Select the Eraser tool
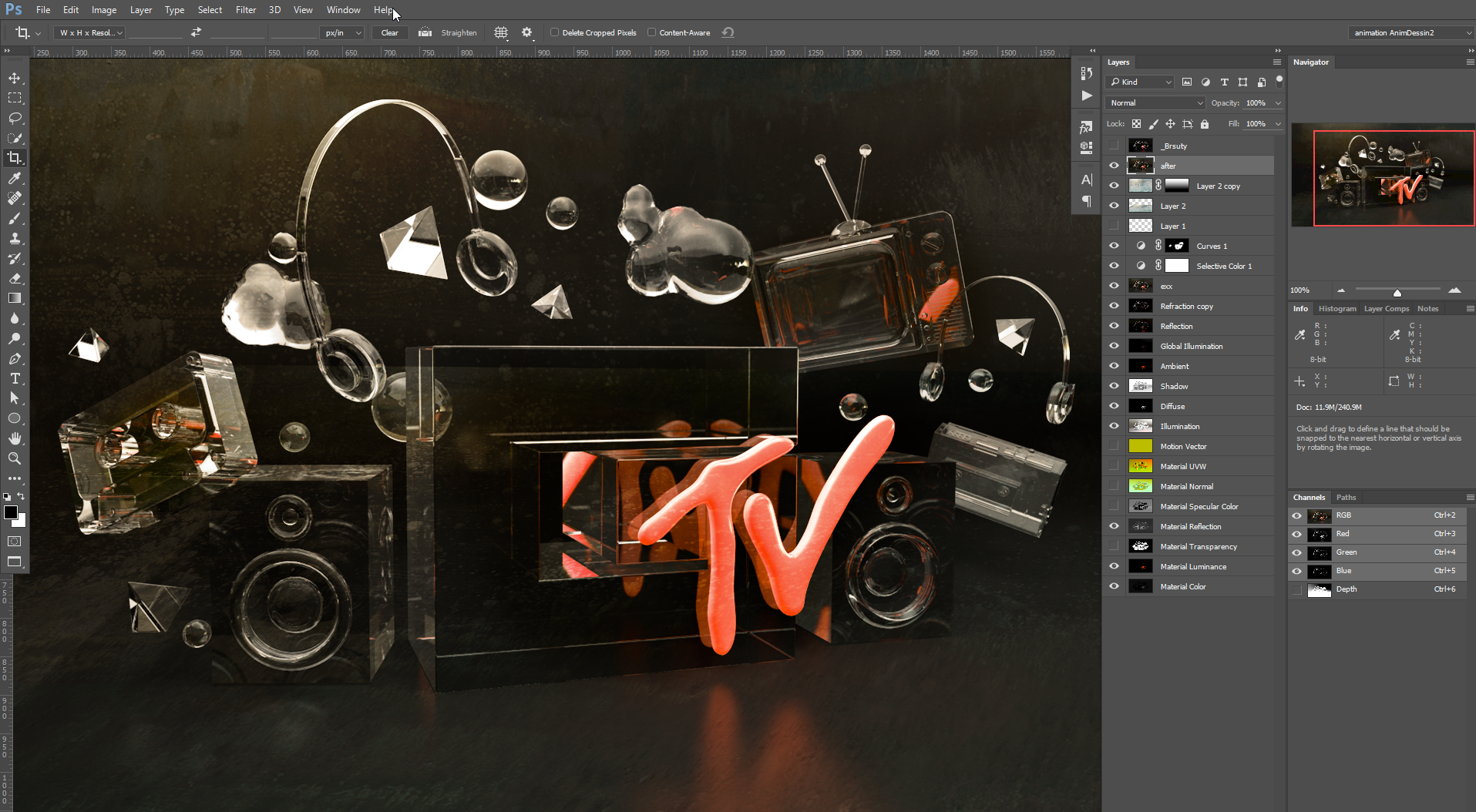Image resolution: width=1476 pixels, height=812 pixels. pos(15,279)
